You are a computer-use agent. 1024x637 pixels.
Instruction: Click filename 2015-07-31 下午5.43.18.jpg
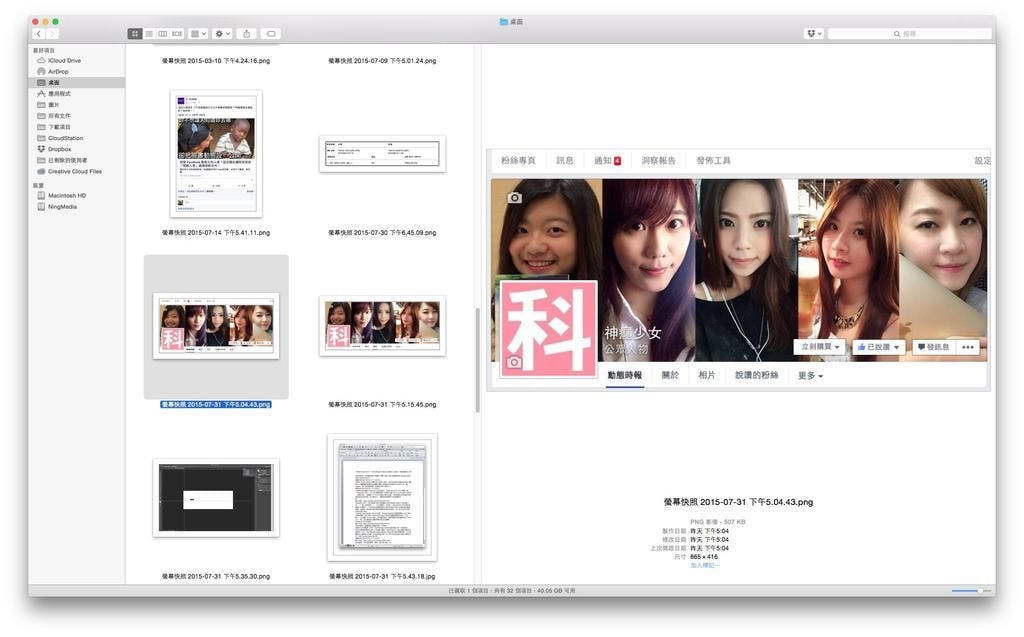pos(382,576)
